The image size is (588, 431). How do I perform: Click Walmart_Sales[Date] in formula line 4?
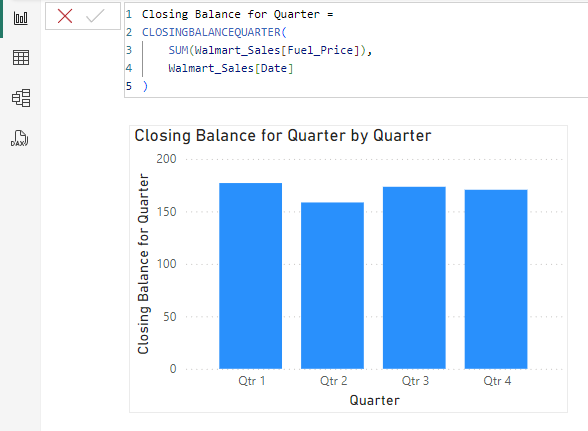tap(231, 68)
